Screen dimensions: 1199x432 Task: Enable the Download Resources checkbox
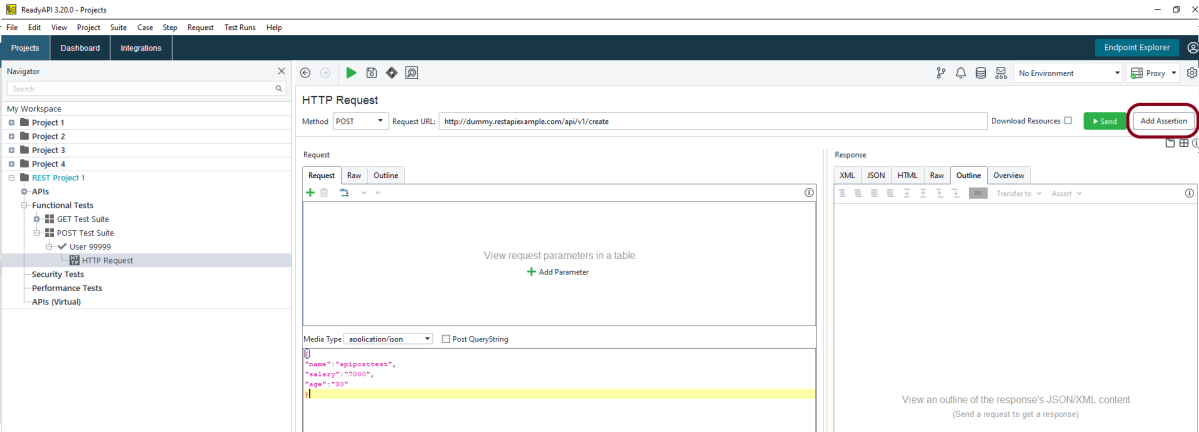1067,121
